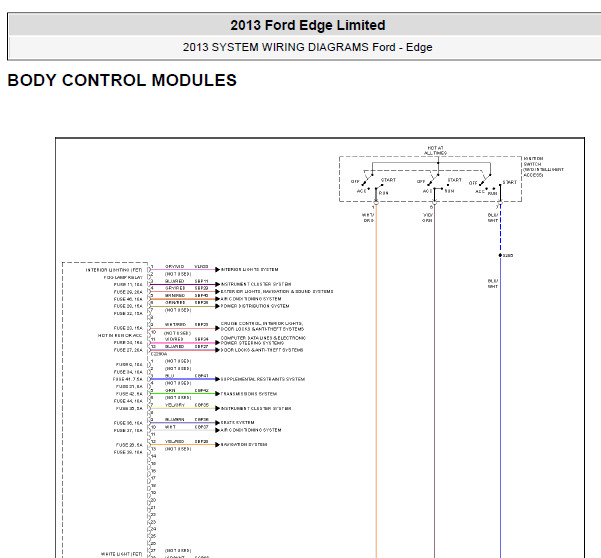601x558 pixels.
Task: Click the S280 splice dot on the blue wire
Action: [x=500, y=255]
